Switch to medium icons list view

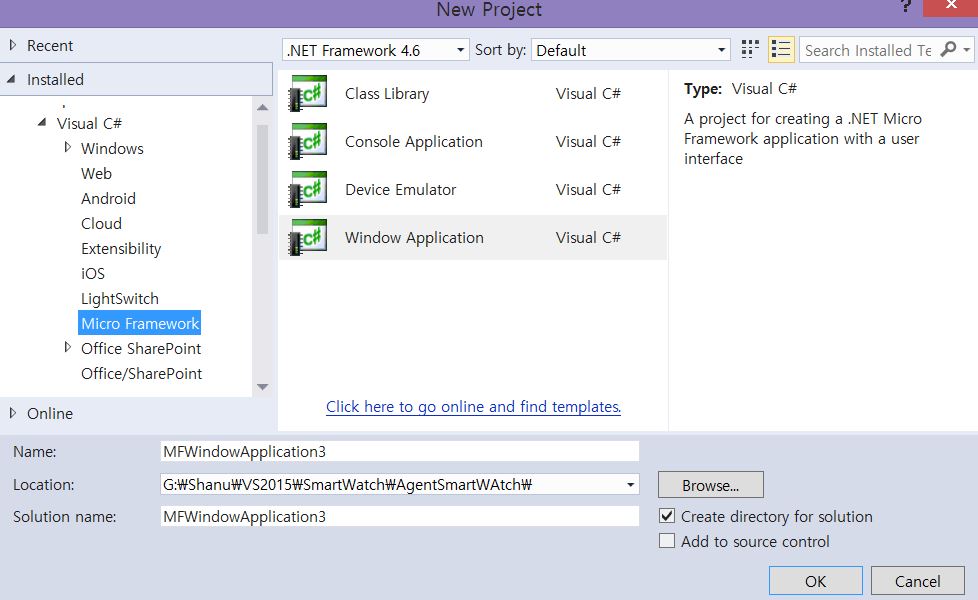[781, 50]
